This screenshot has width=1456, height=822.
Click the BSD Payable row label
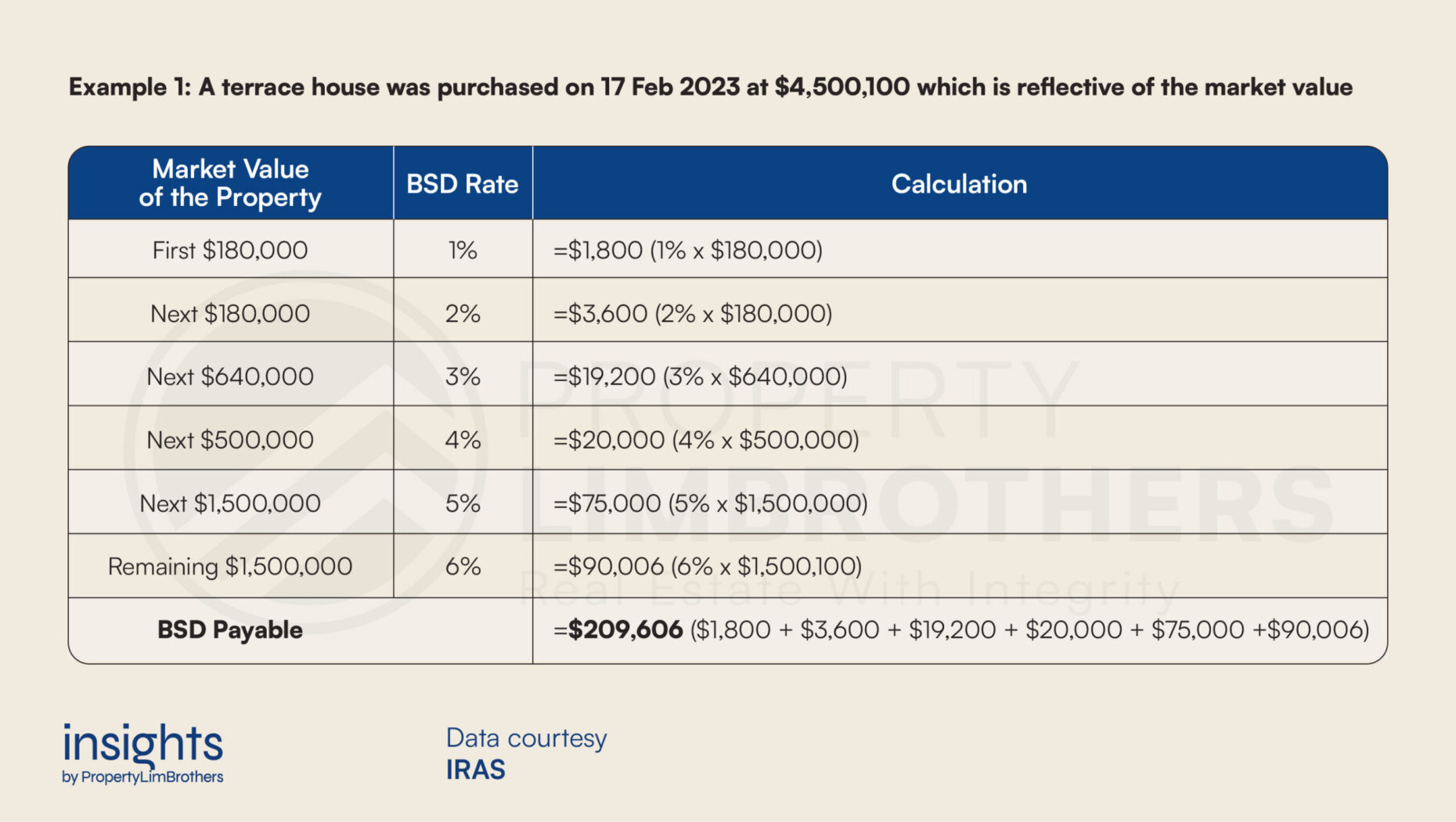[x=230, y=630]
